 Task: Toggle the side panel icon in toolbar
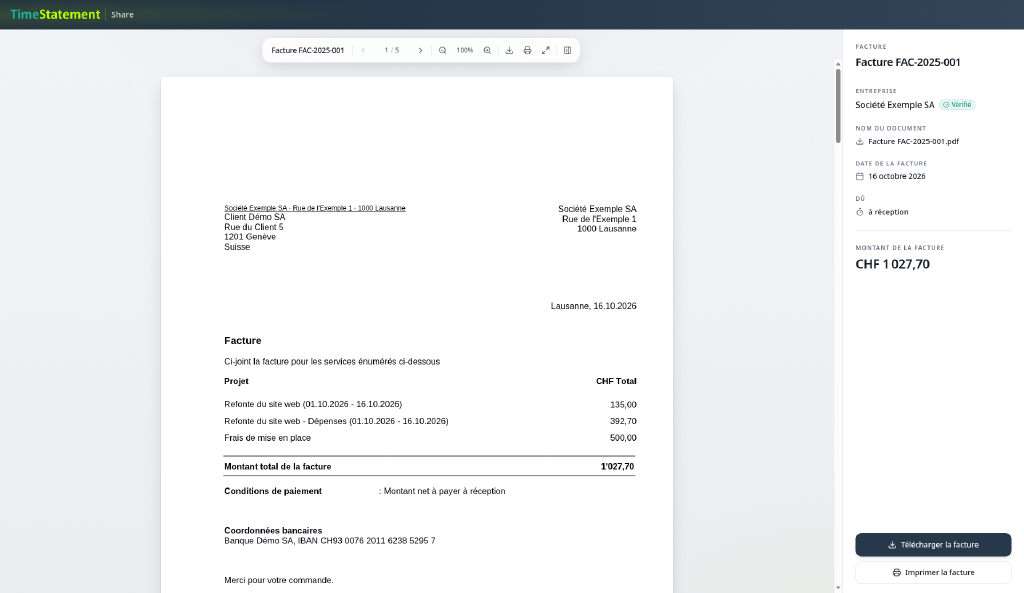pyautogui.click(x=568, y=50)
